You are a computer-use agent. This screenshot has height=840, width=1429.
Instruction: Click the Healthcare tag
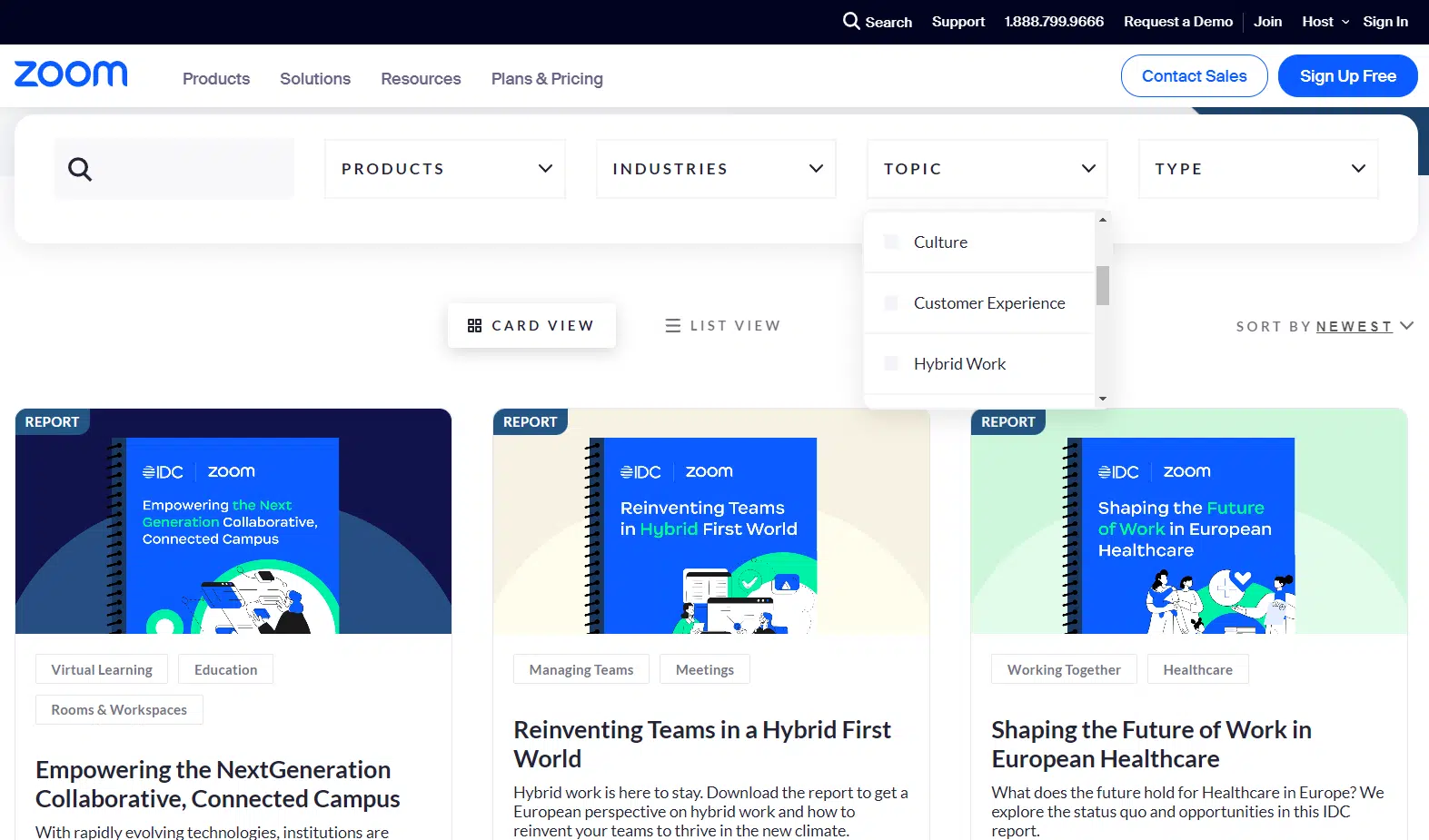point(1198,669)
